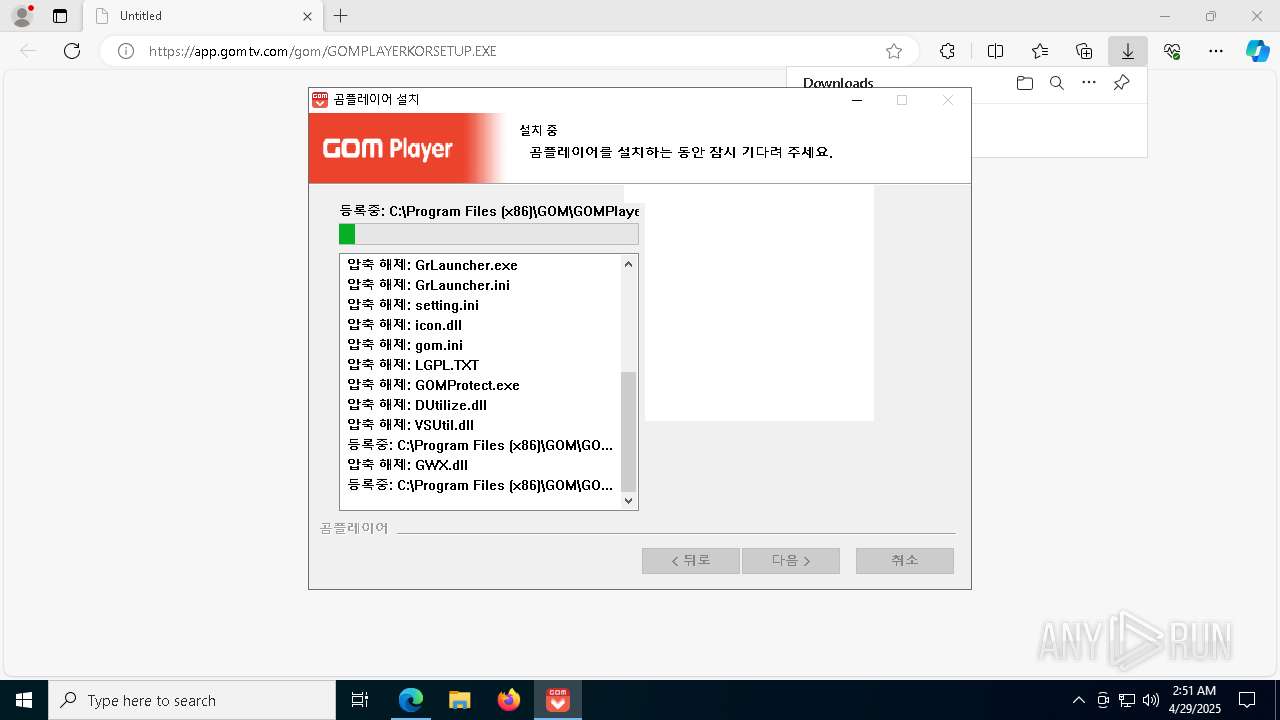
Task: Select the Untitled browser tab
Action: [x=202, y=16]
